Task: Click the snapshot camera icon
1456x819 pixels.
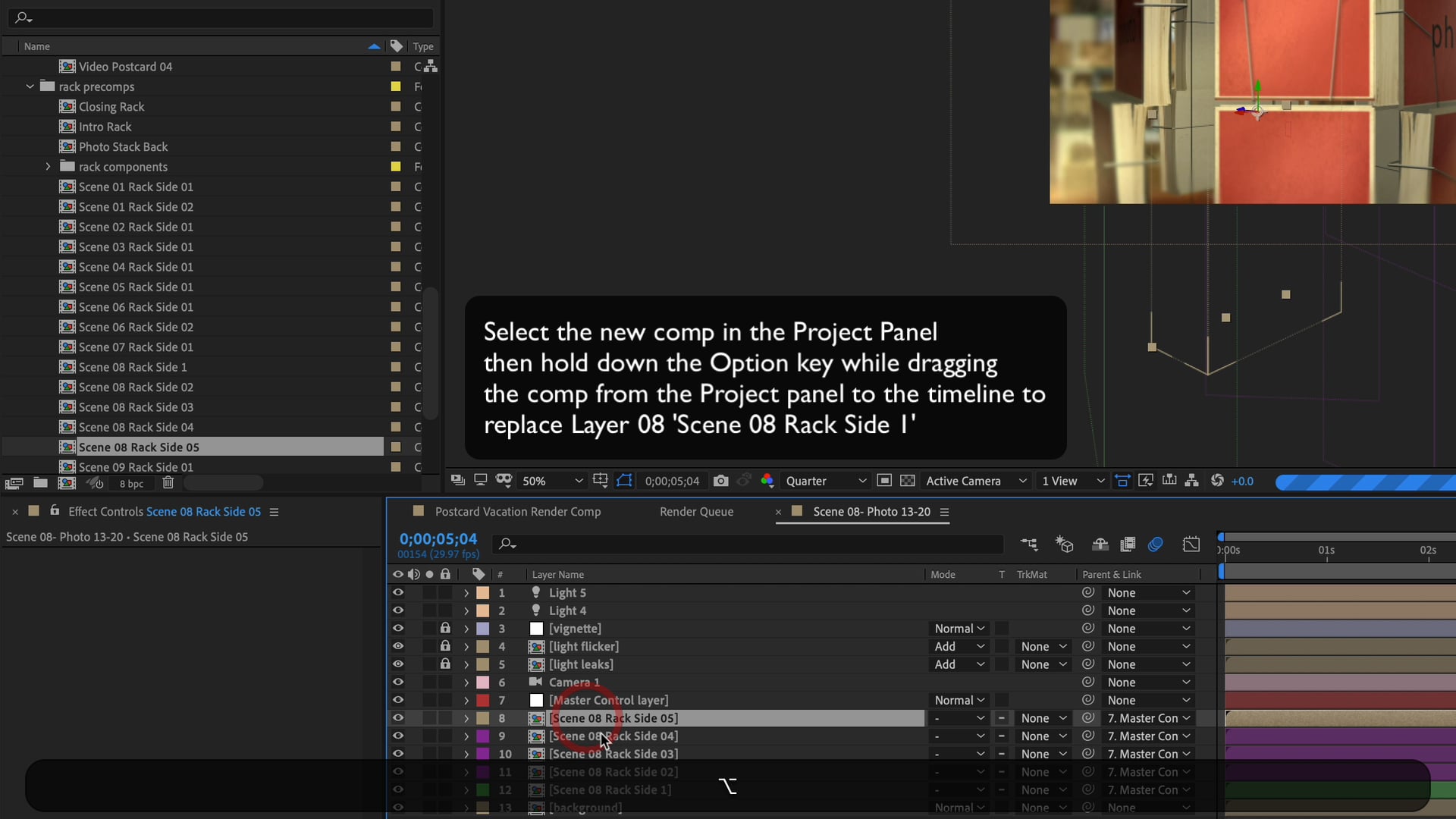Action: [x=720, y=481]
